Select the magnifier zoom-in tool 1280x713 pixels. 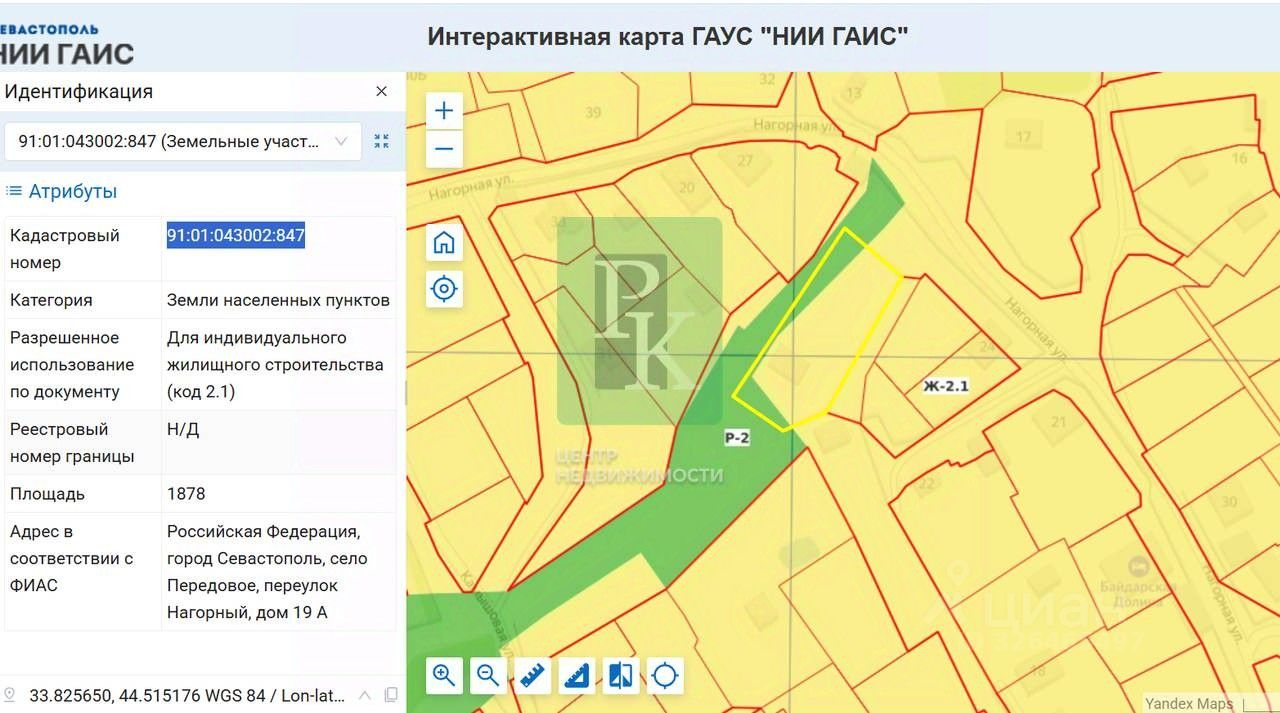click(x=444, y=675)
